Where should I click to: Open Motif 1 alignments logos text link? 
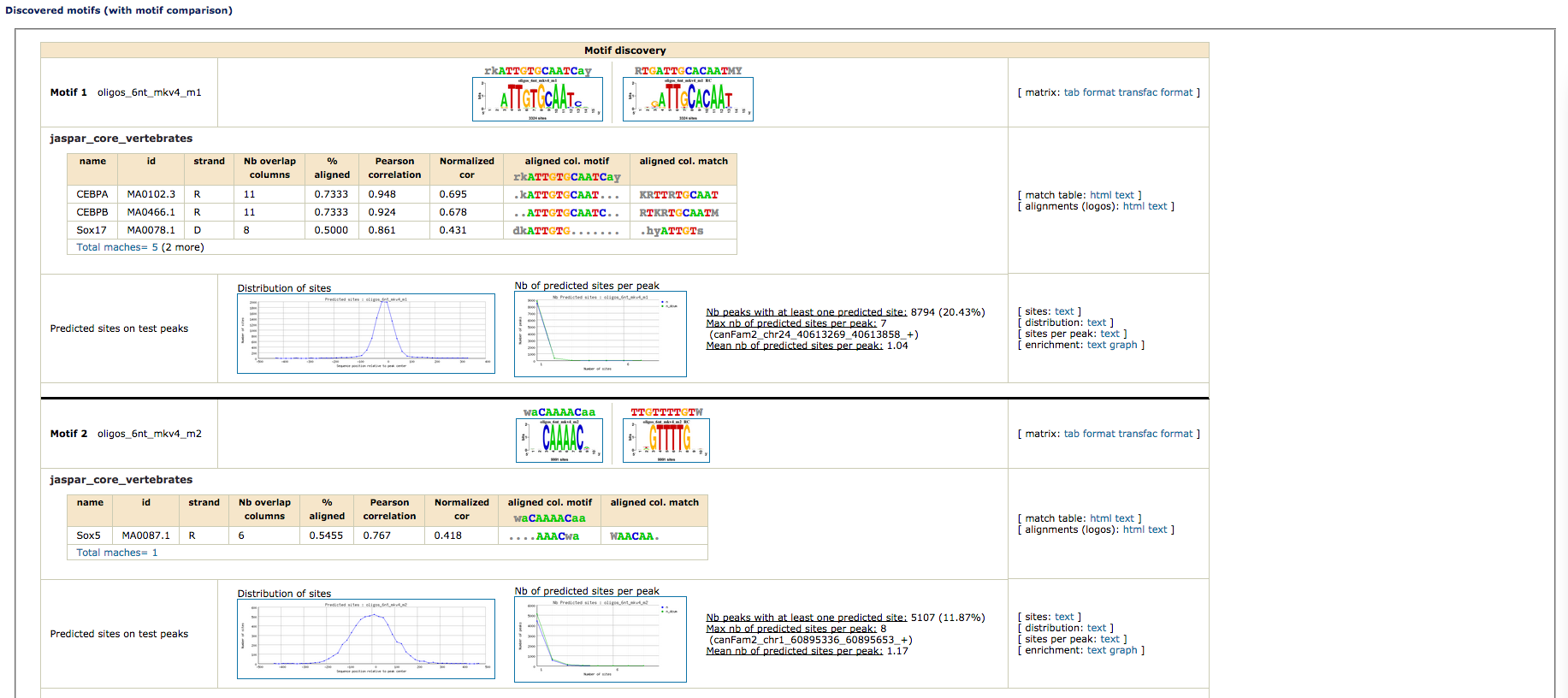(x=1157, y=206)
